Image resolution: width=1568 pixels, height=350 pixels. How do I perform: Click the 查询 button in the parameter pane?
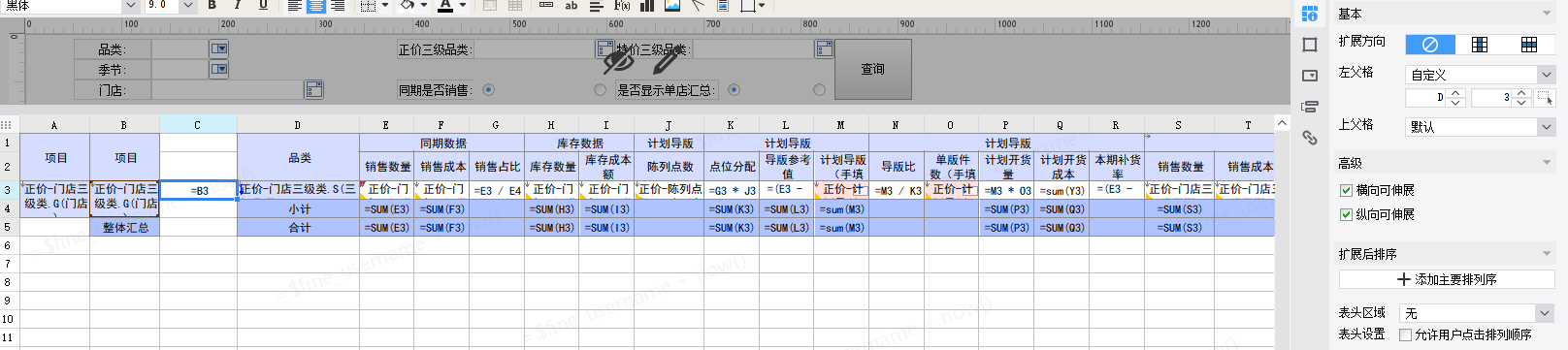[x=873, y=69]
